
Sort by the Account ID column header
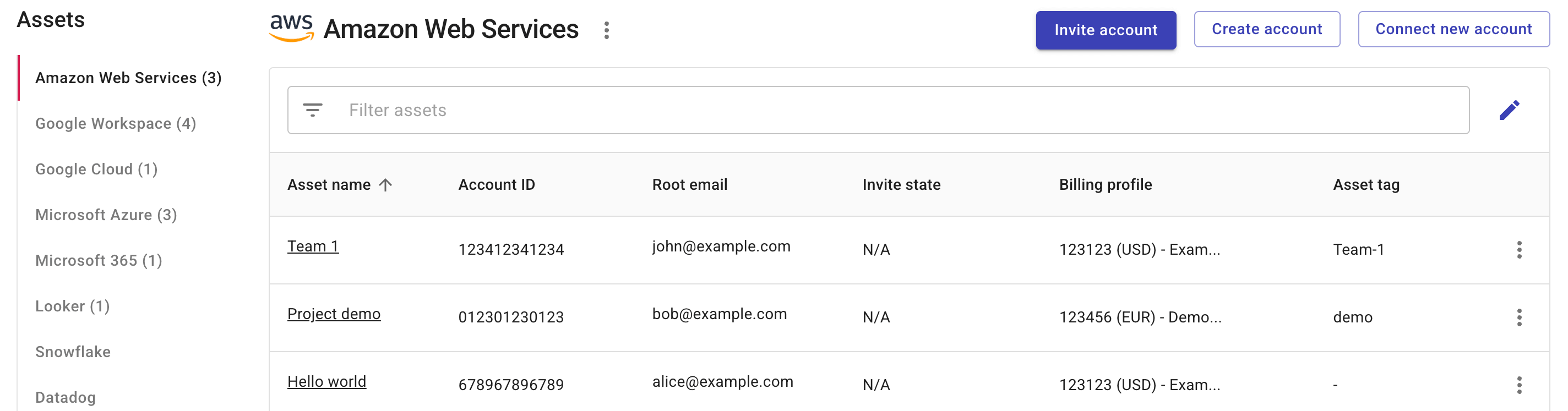(x=496, y=185)
